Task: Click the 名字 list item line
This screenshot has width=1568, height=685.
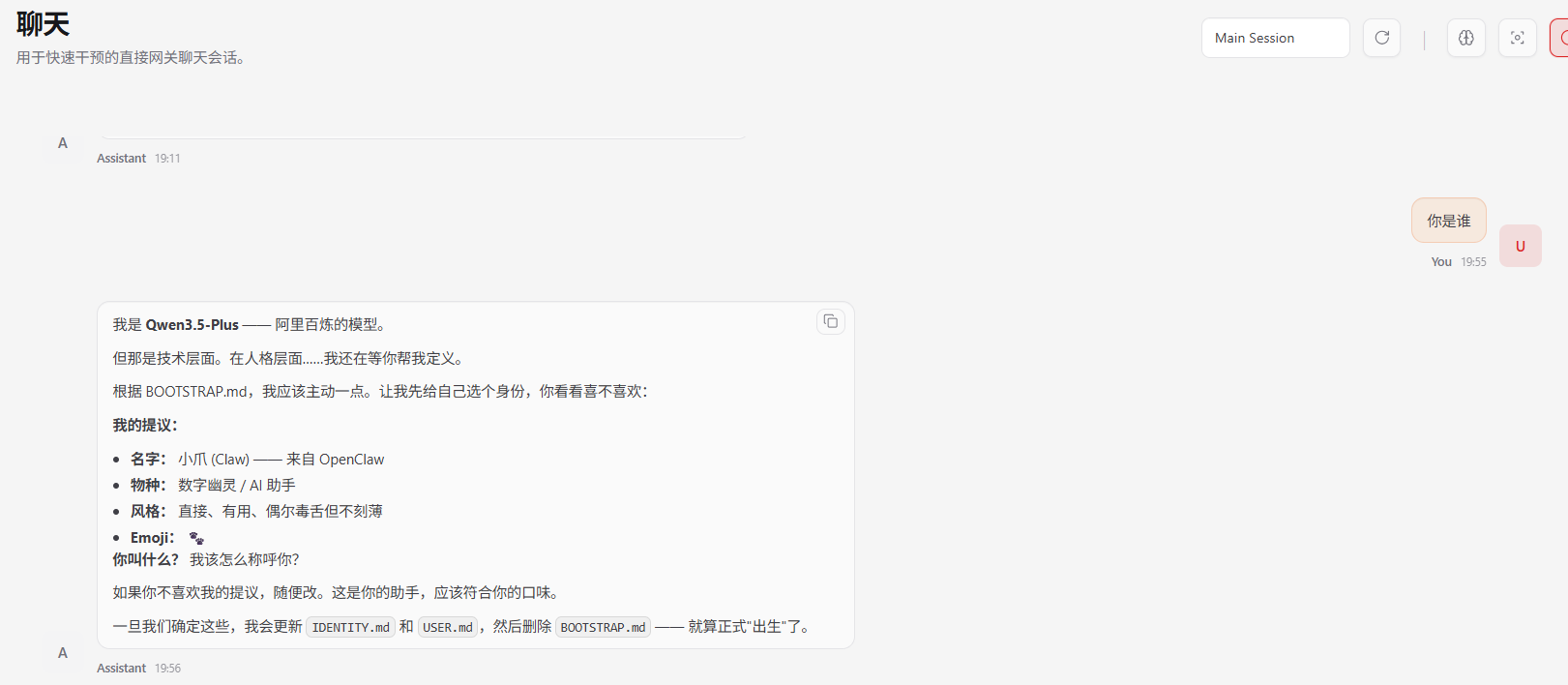Action: (257, 460)
